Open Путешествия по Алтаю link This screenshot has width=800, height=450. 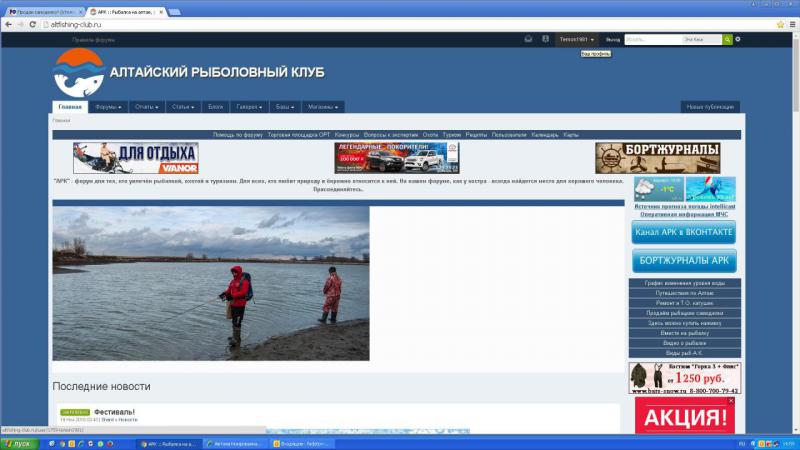[685, 293]
